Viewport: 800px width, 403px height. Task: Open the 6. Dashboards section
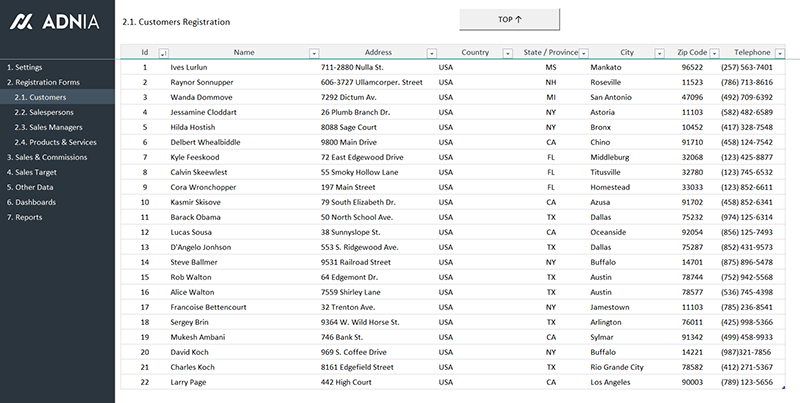point(30,202)
